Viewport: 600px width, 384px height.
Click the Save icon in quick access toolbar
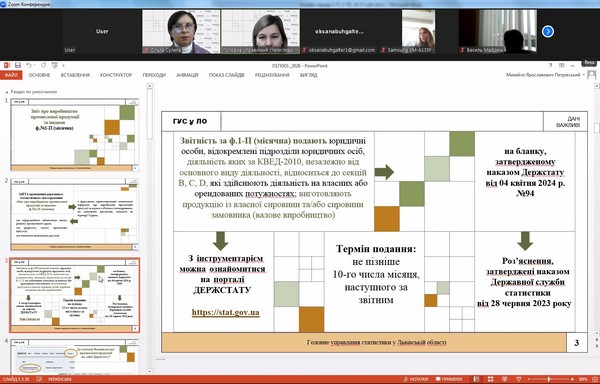pos(18,65)
